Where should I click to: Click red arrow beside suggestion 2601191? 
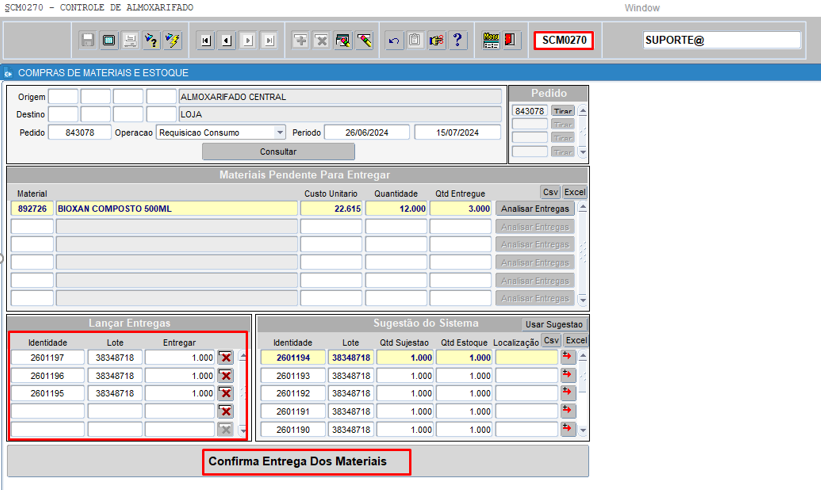pos(569,411)
